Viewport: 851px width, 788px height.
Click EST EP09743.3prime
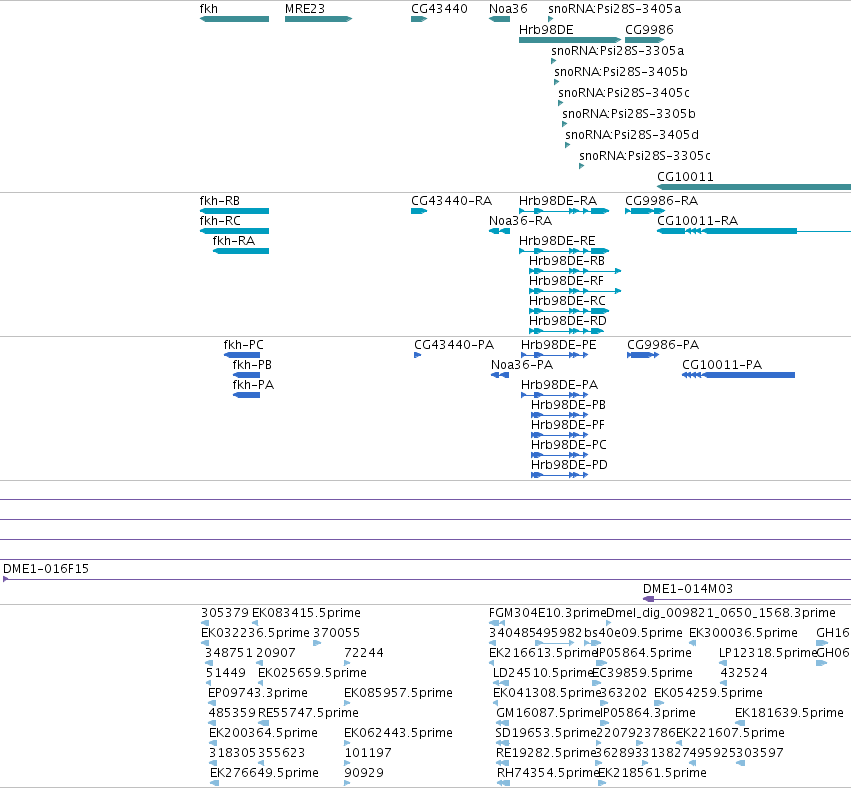tap(212, 703)
